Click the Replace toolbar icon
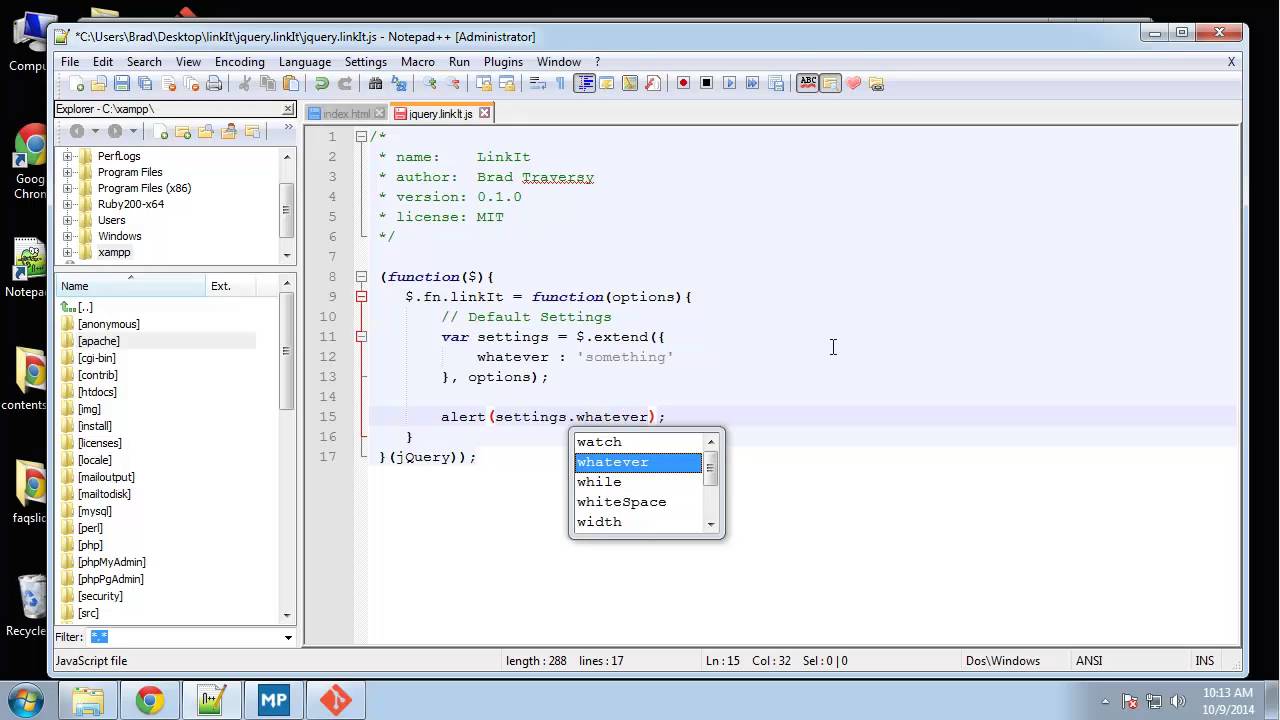Image resolution: width=1280 pixels, height=720 pixels. point(399,83)
